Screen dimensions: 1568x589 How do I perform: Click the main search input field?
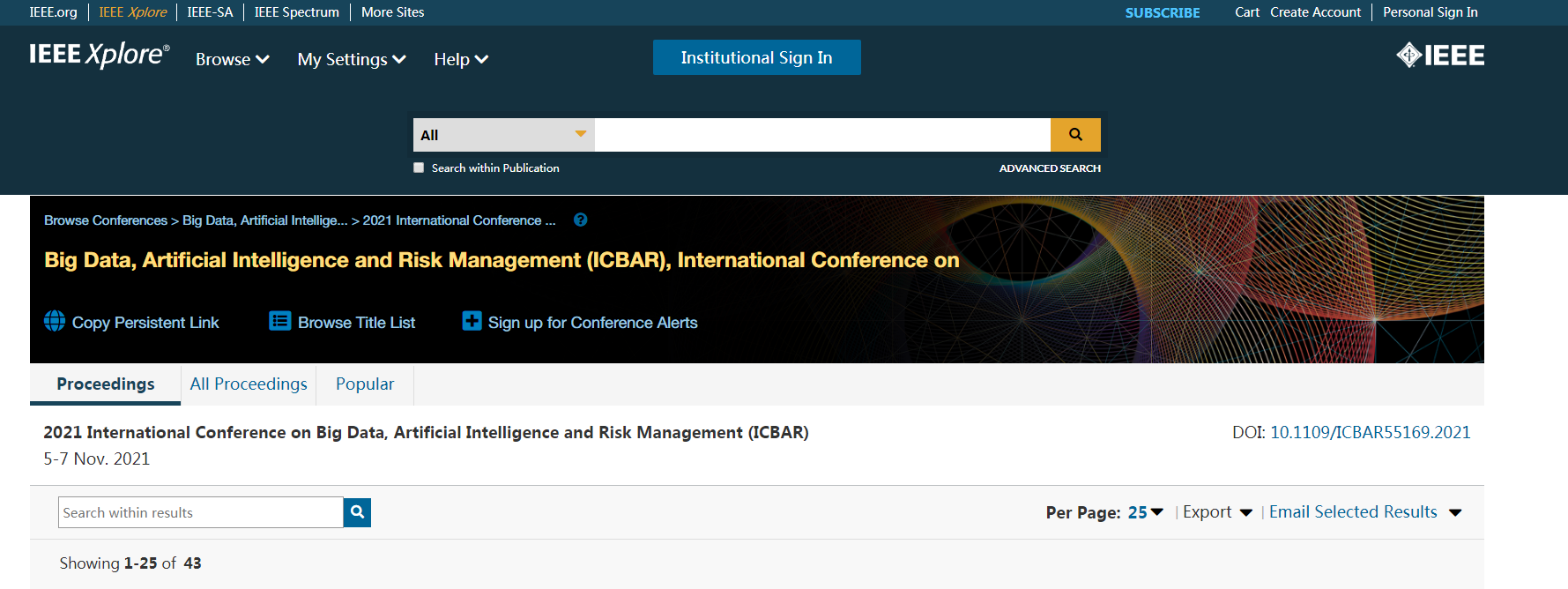tap(822, 135)
